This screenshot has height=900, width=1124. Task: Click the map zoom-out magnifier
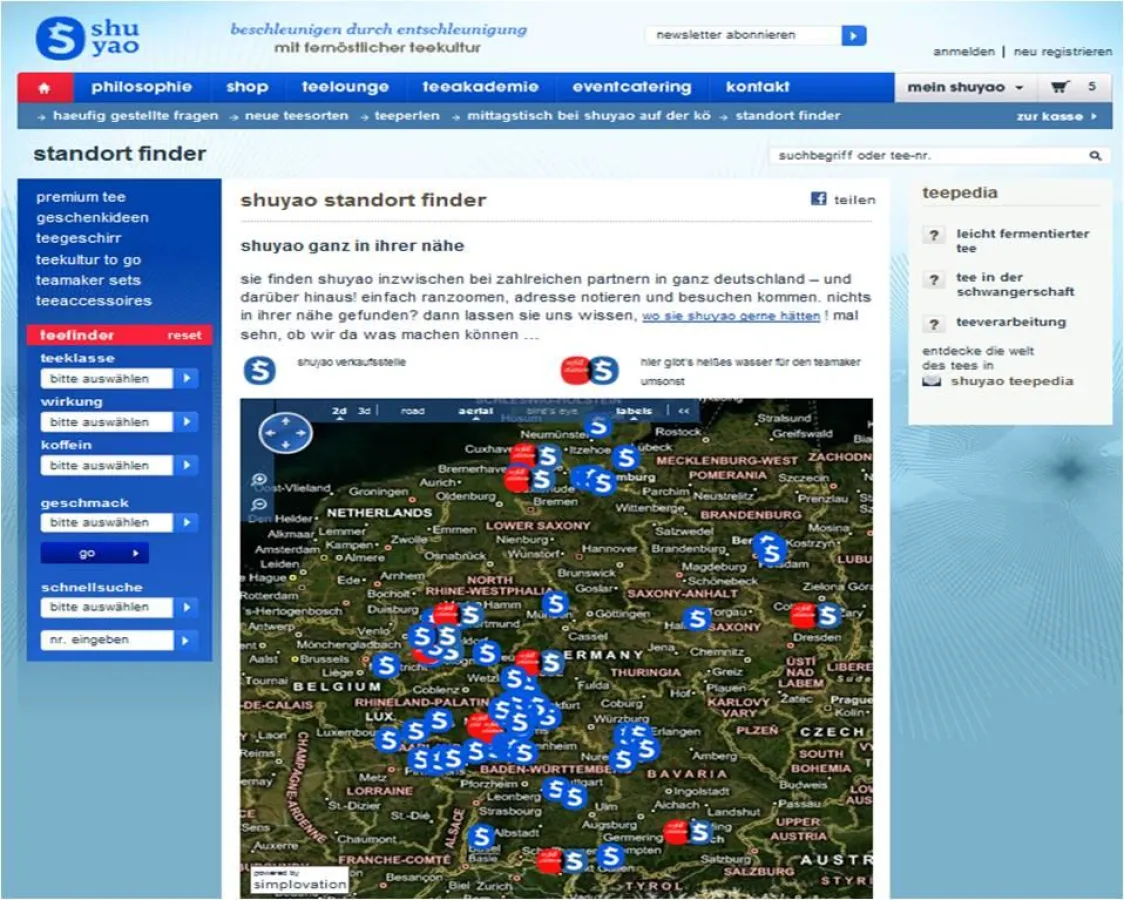260,506
